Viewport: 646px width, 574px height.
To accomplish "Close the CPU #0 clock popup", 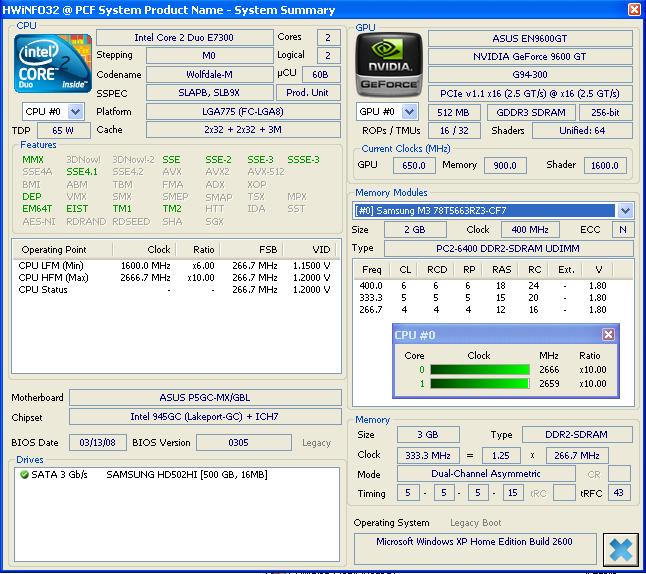I will pos(608,335).
